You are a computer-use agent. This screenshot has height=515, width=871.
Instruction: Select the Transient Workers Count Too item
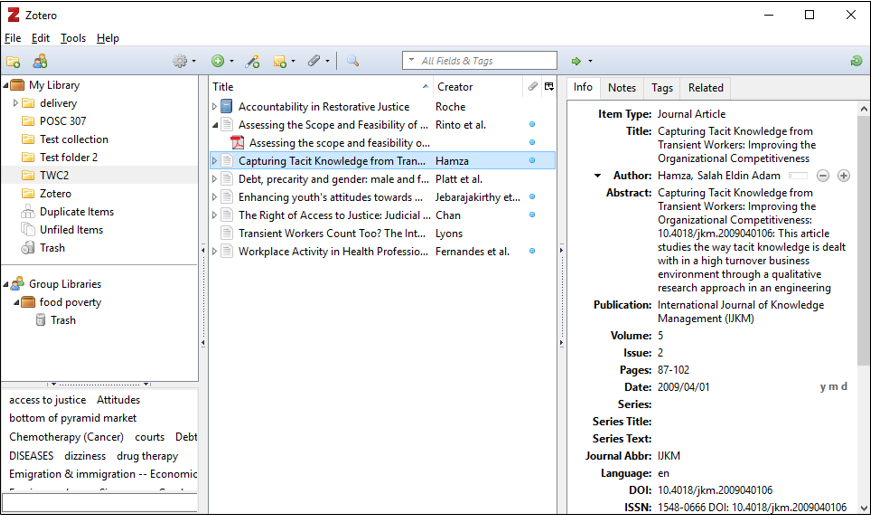click(382, 233)
